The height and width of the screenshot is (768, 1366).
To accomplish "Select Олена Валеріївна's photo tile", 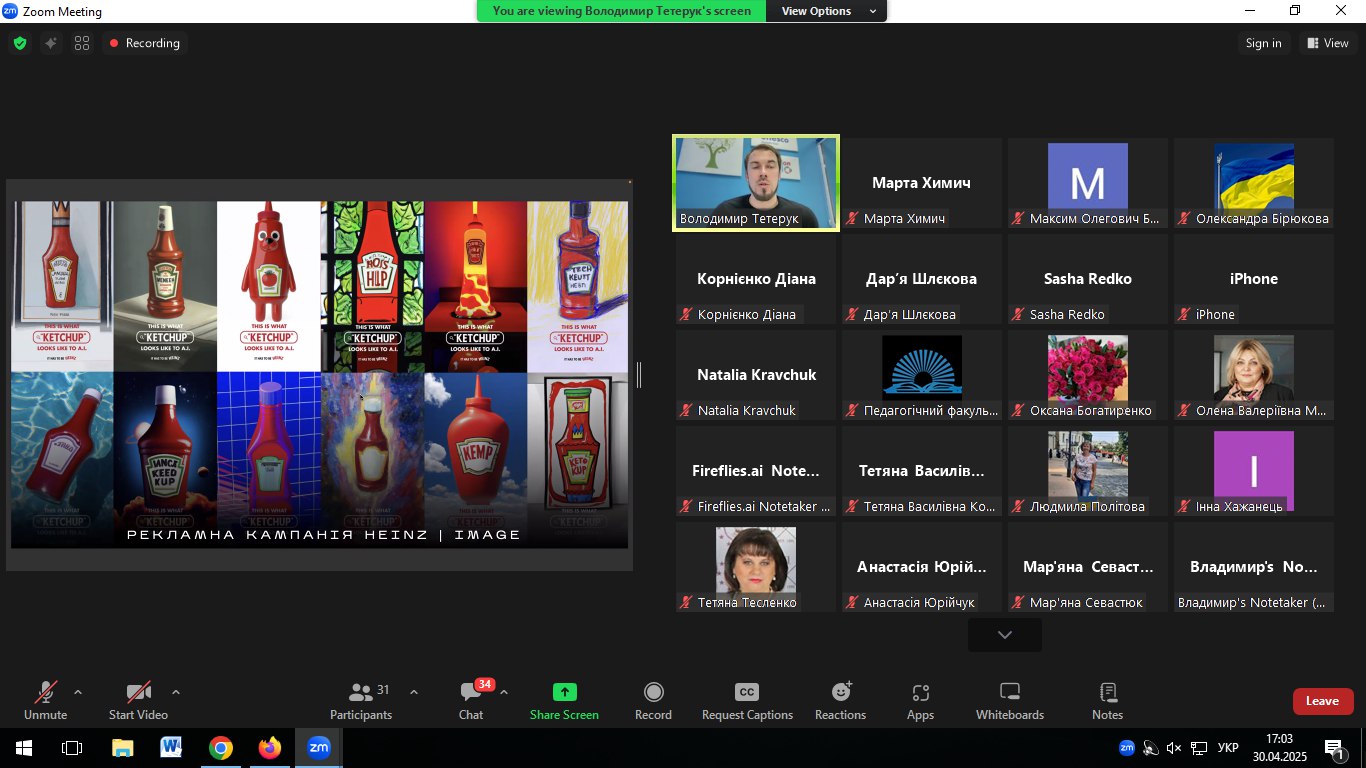I will point(1254,375).
